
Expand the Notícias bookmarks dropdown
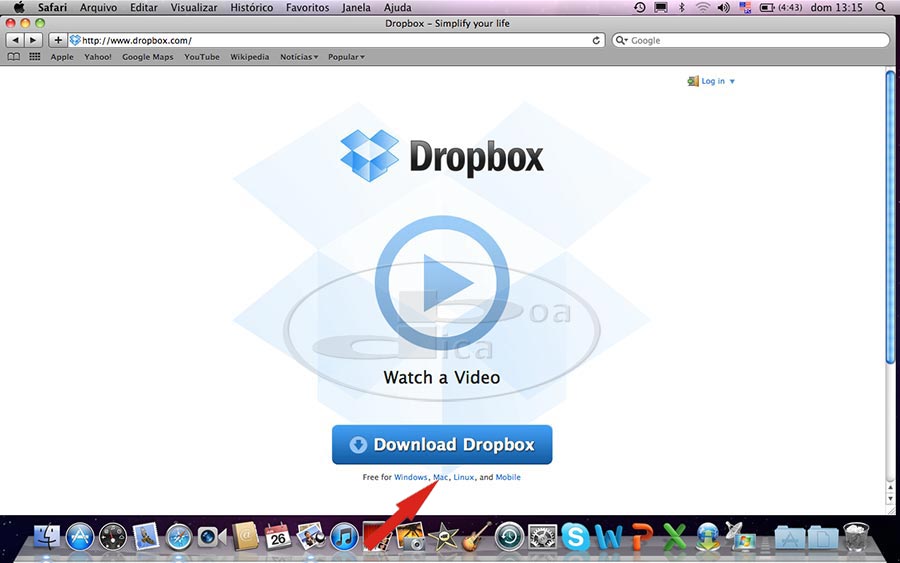tap(299, 57)
